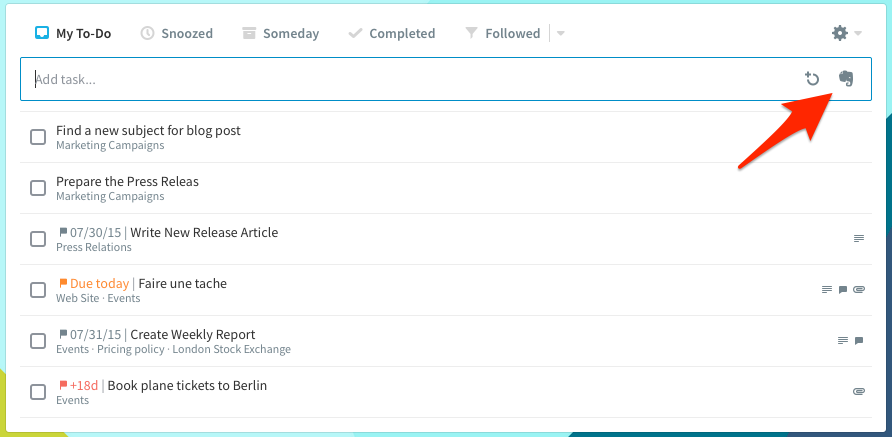This screenshot has height=437, width=892.
Task: Click comment icon on Create Weekly Report
Action: 859,341
